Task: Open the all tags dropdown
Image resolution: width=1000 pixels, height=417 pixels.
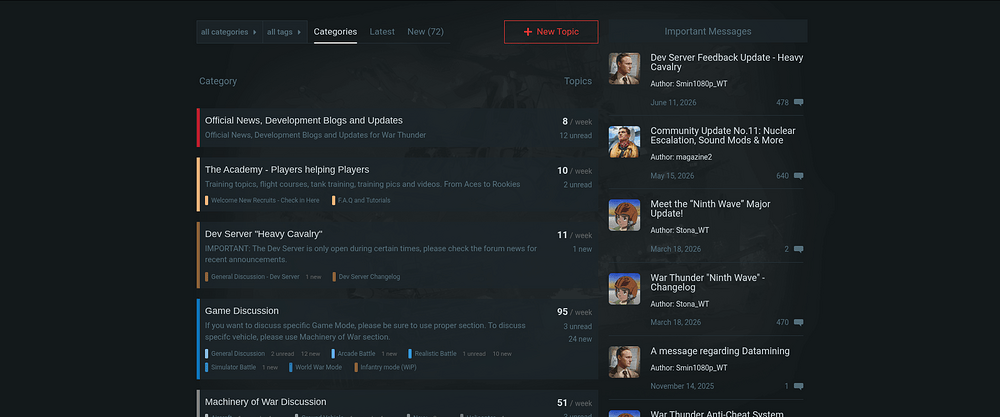Action: pyautogui.click(x=284, y=32)
